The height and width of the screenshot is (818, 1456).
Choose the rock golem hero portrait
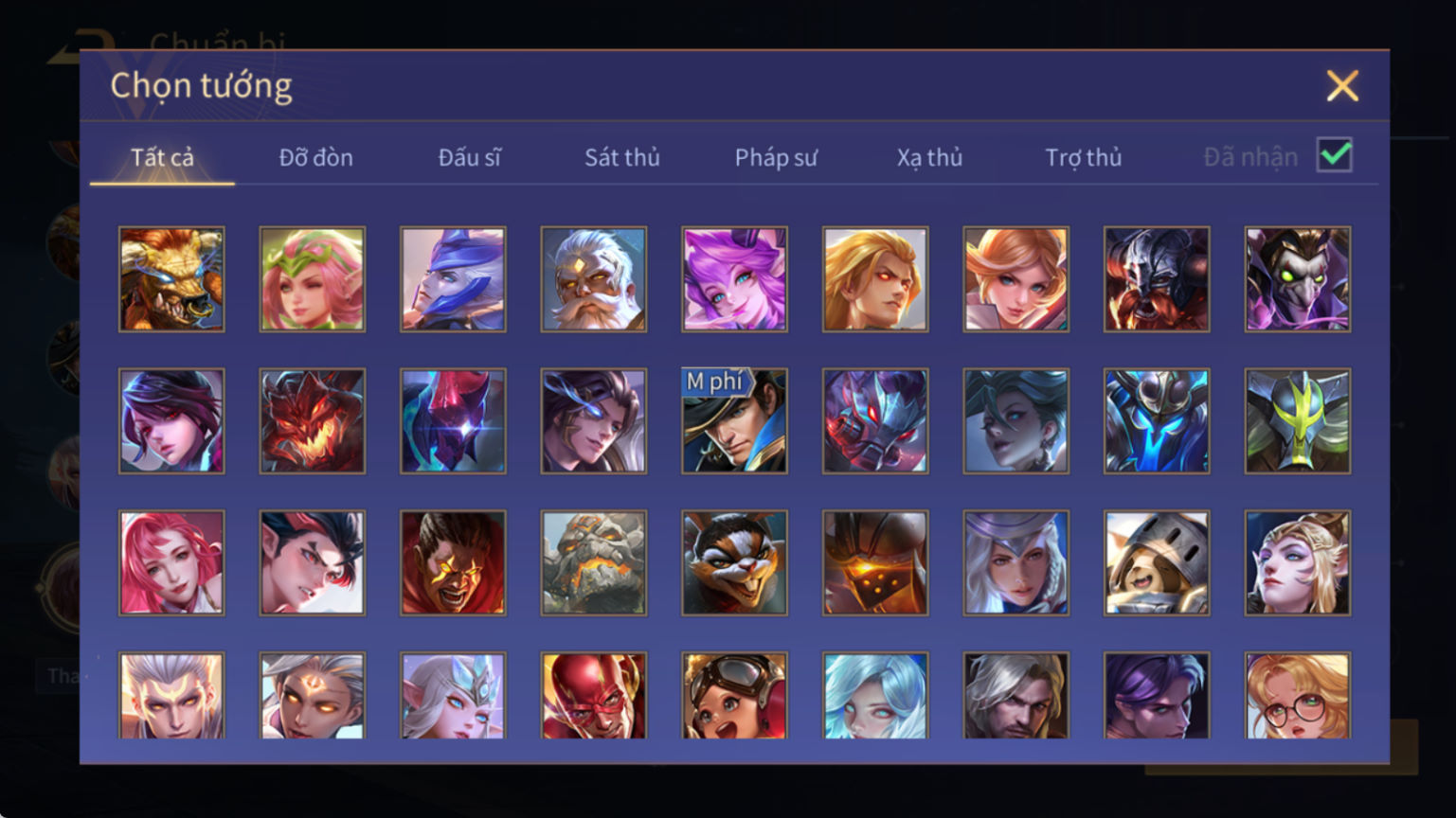click(x=594, y=563)
